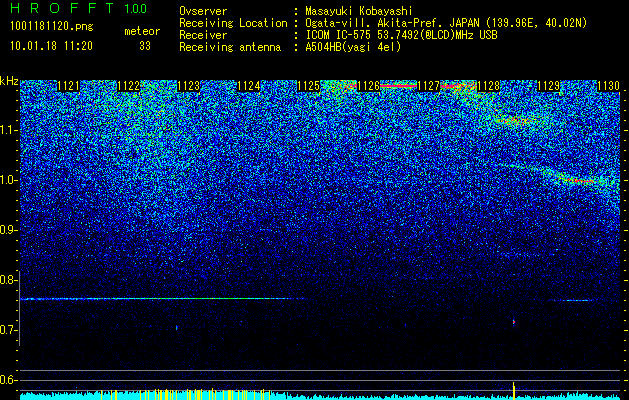Click the 1129 time marker
The height and width of the screenshot is (400, 629).
click(548, 86)
